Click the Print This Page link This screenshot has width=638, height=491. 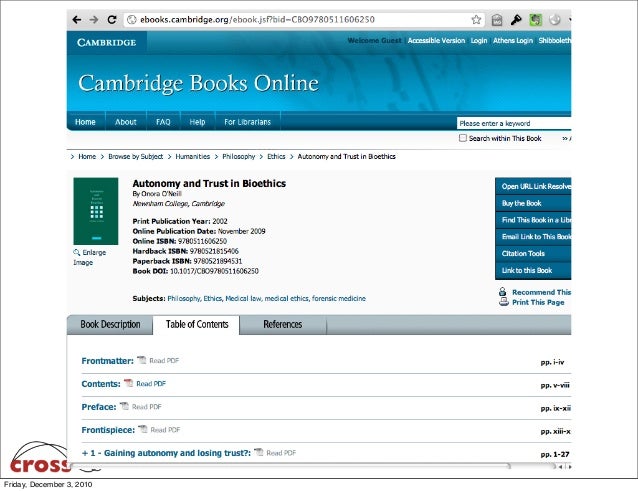pos(538,302)
